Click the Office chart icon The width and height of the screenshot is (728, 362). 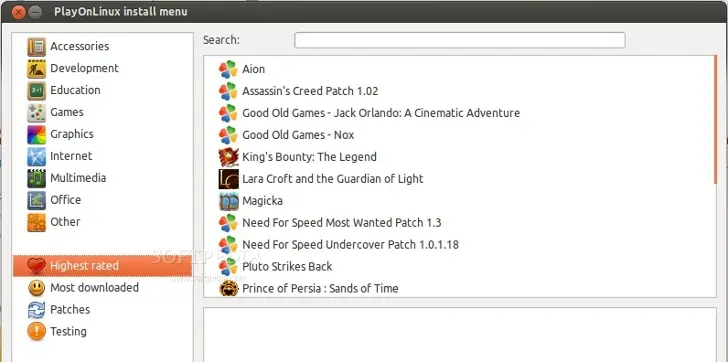pos(36,200)
